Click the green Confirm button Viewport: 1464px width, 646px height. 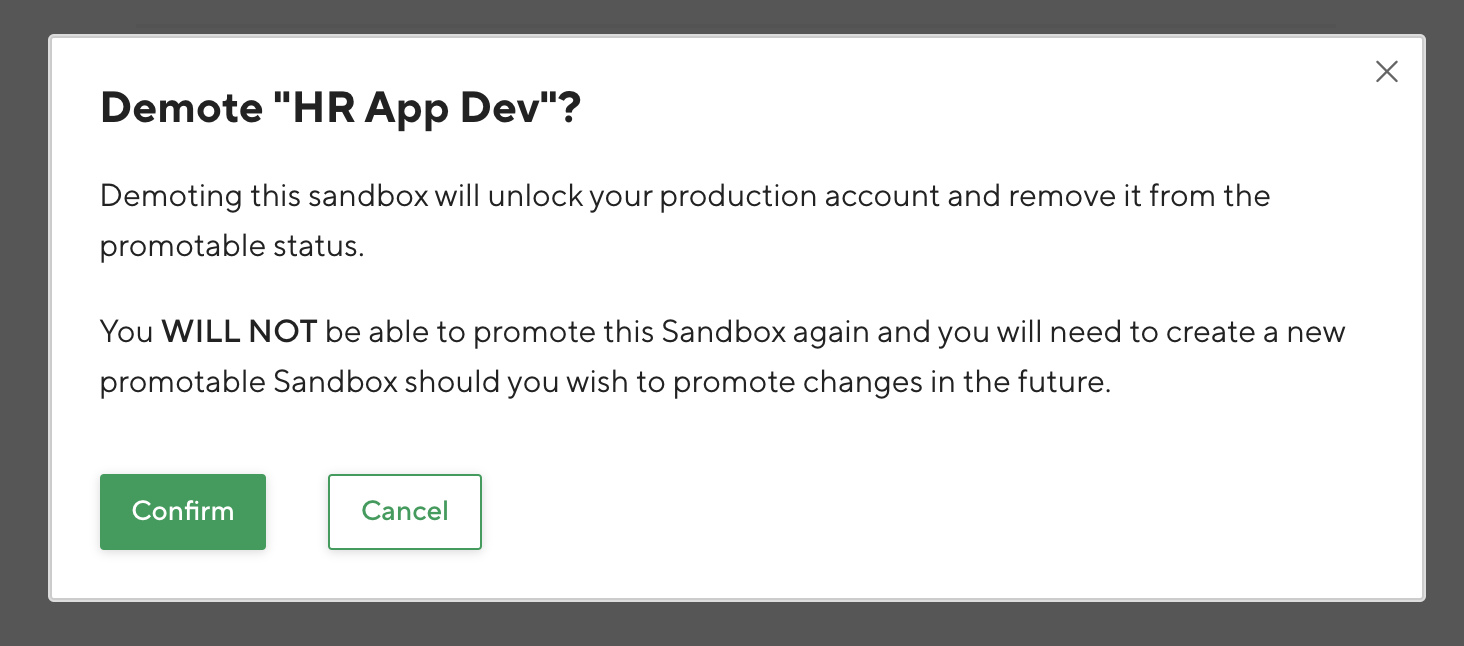[x=183, y=512]
